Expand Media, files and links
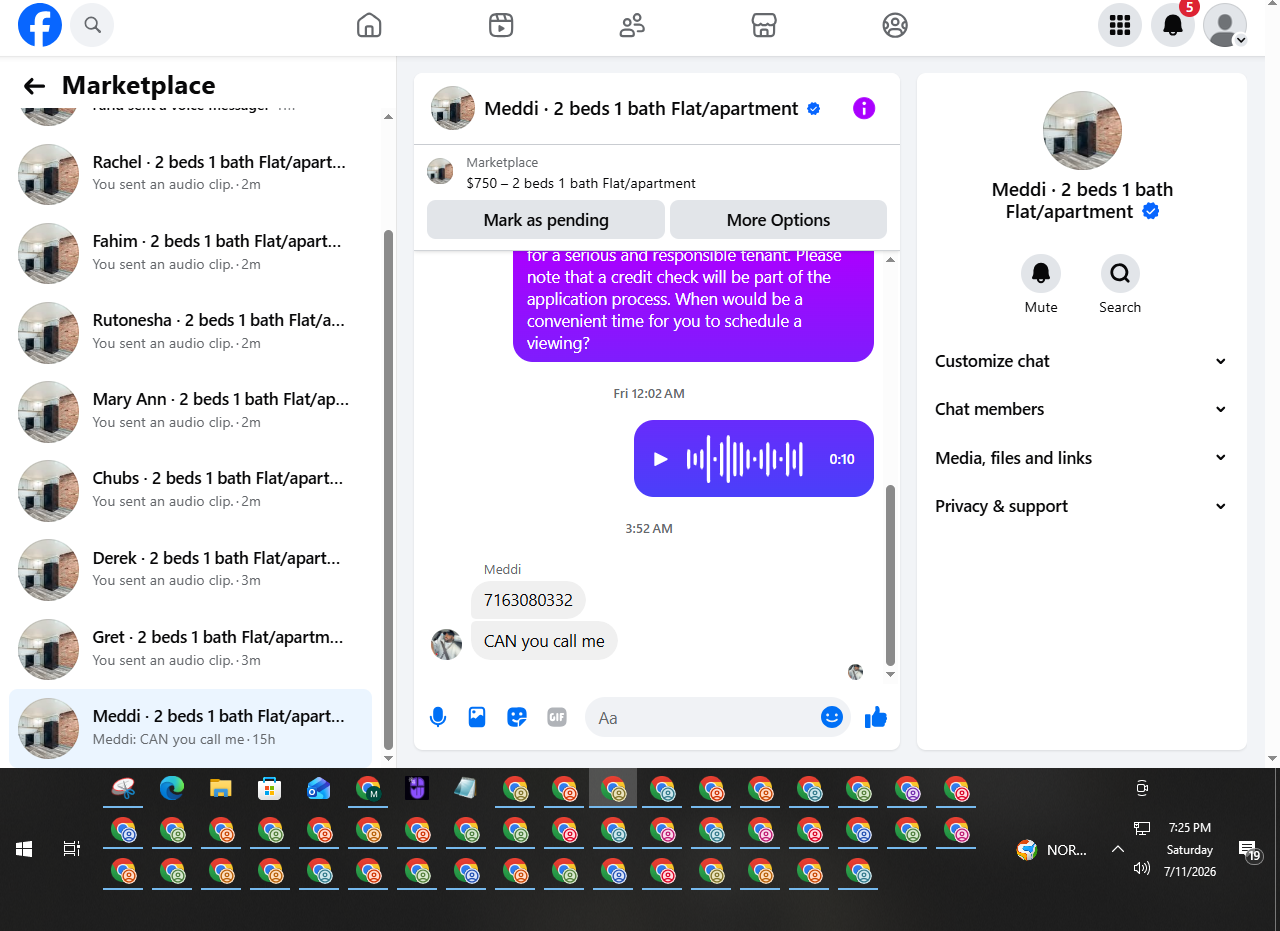 click(x=1081, y=458)
